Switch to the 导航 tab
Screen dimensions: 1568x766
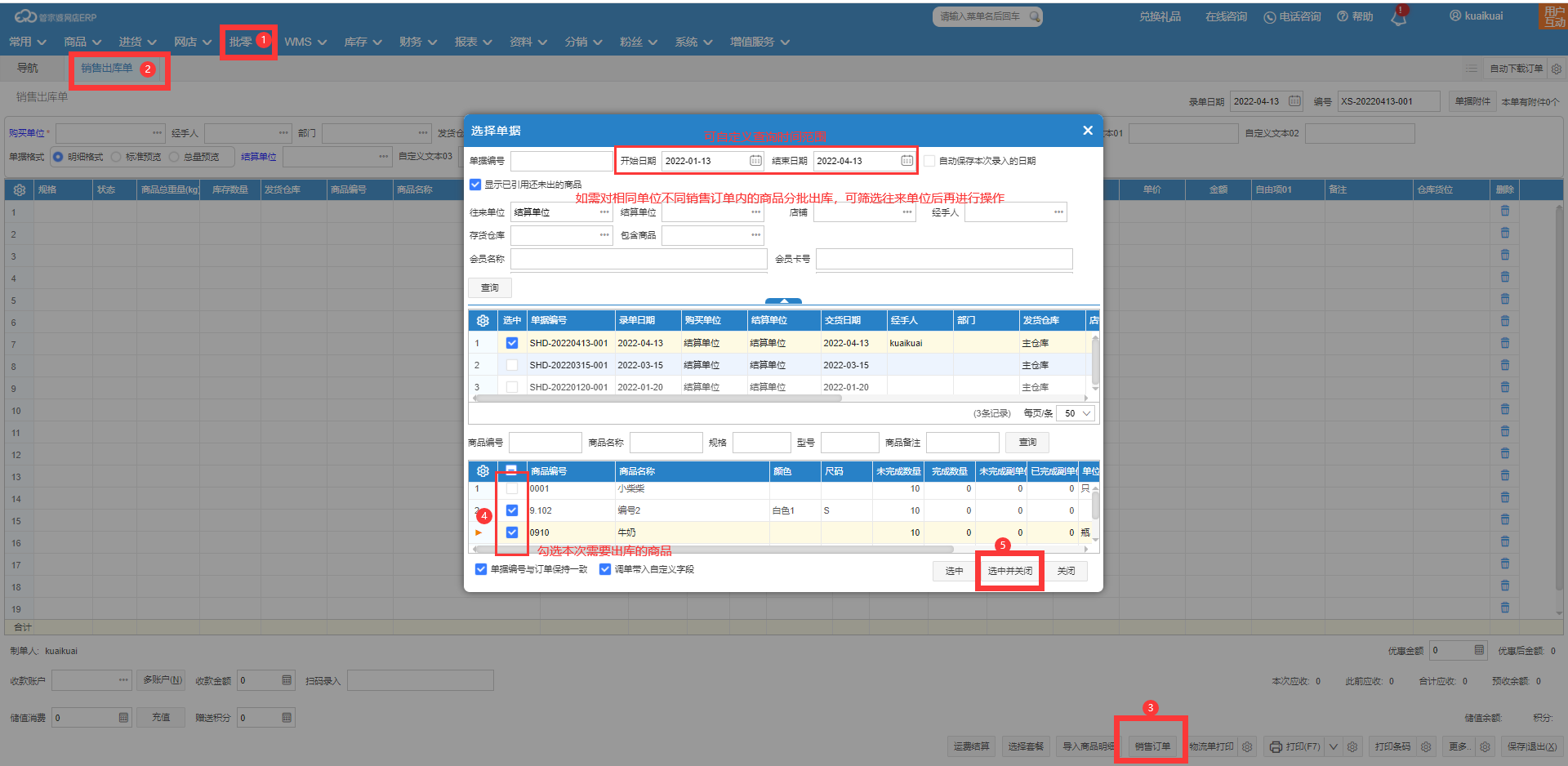(28, 69)
